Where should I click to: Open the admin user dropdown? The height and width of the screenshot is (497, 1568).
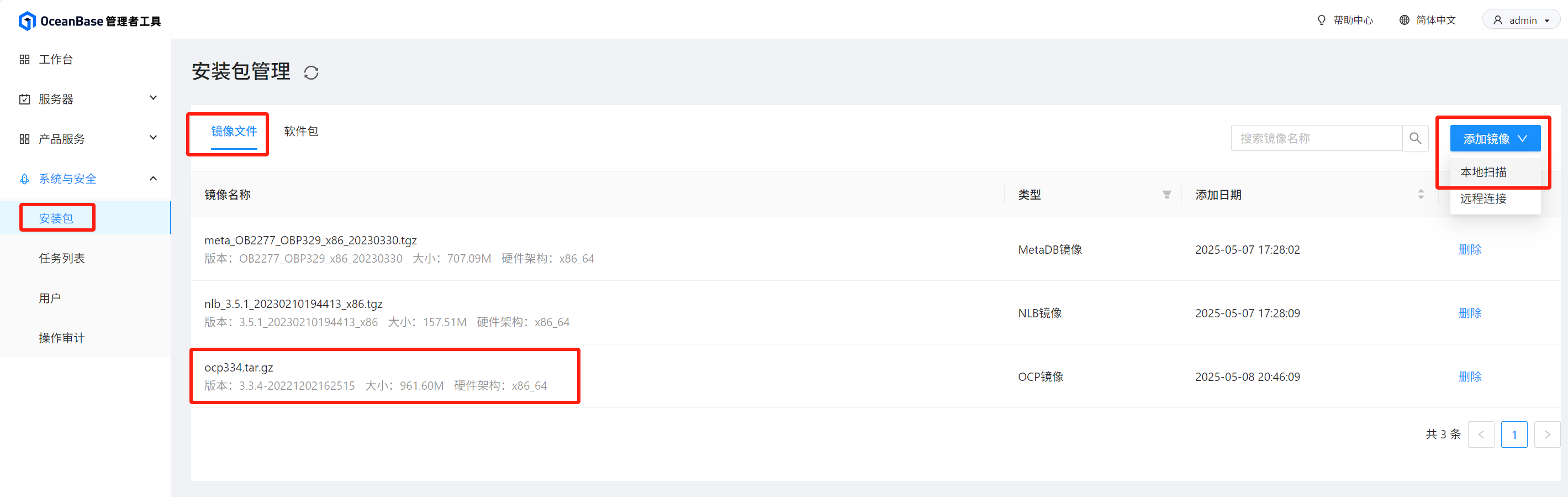tap(1521, 20)
